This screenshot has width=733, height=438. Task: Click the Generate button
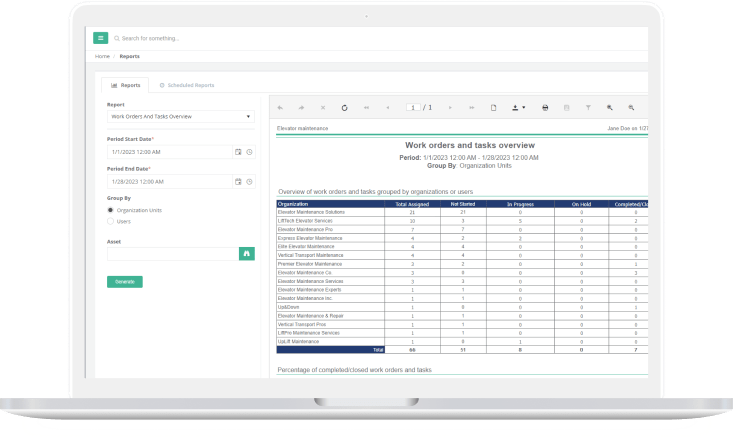click(124, 282)
